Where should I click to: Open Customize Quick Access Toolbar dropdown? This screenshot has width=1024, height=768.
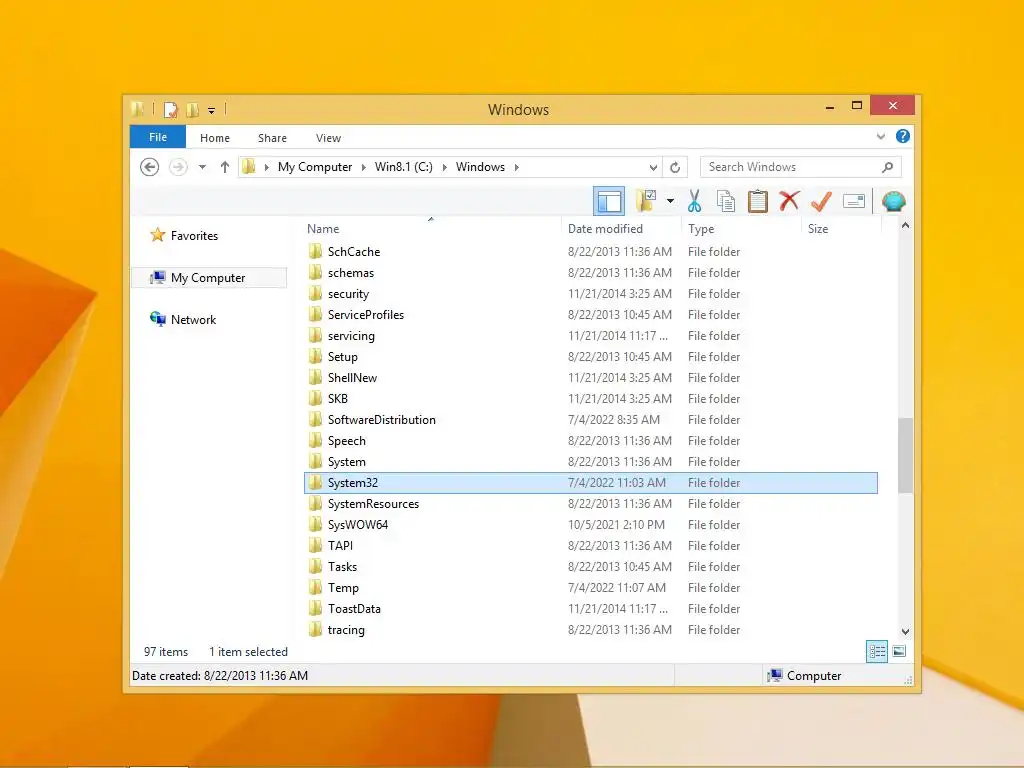click(x=212, y=110)
